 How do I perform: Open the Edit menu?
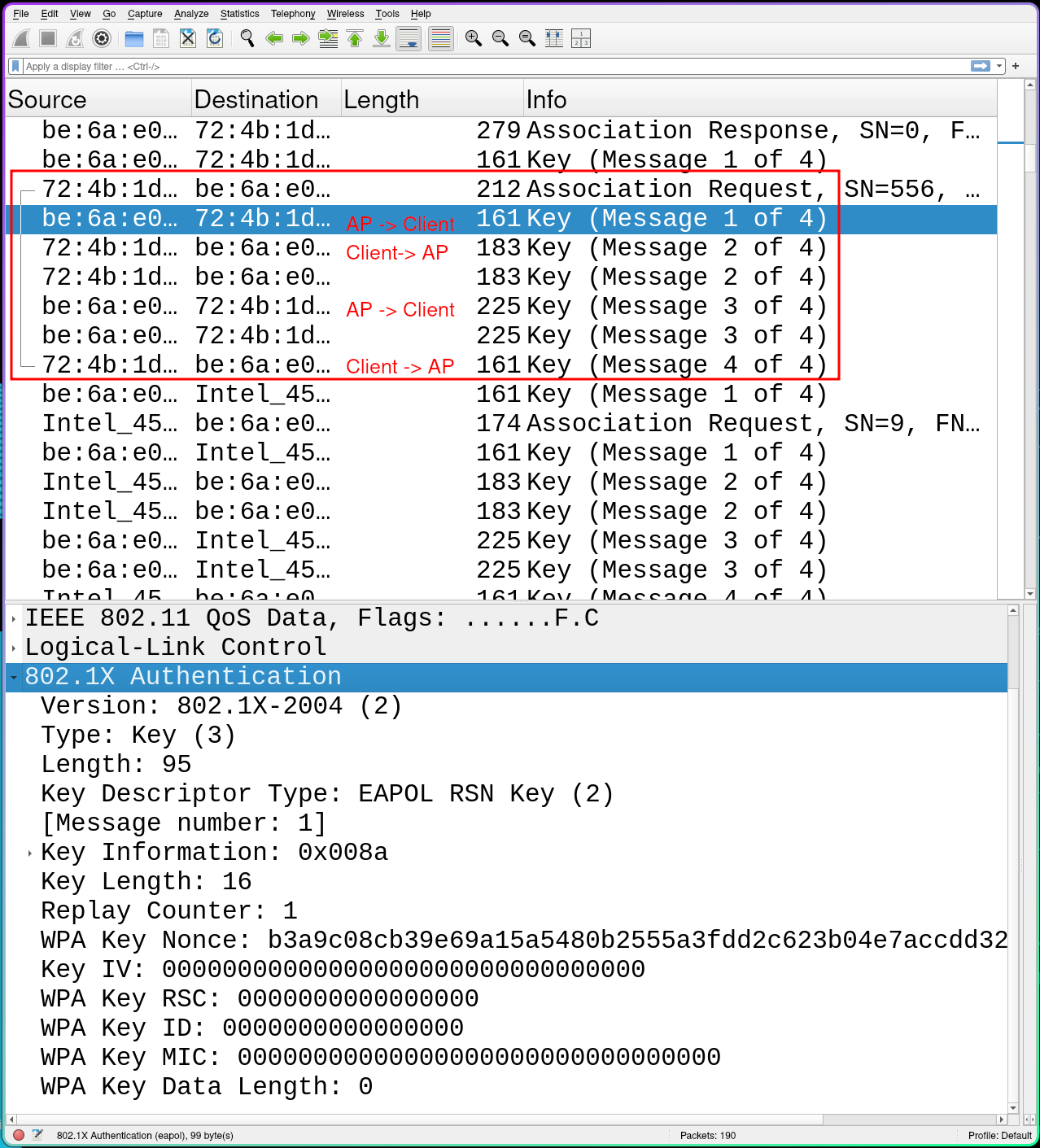pos(50,14)
